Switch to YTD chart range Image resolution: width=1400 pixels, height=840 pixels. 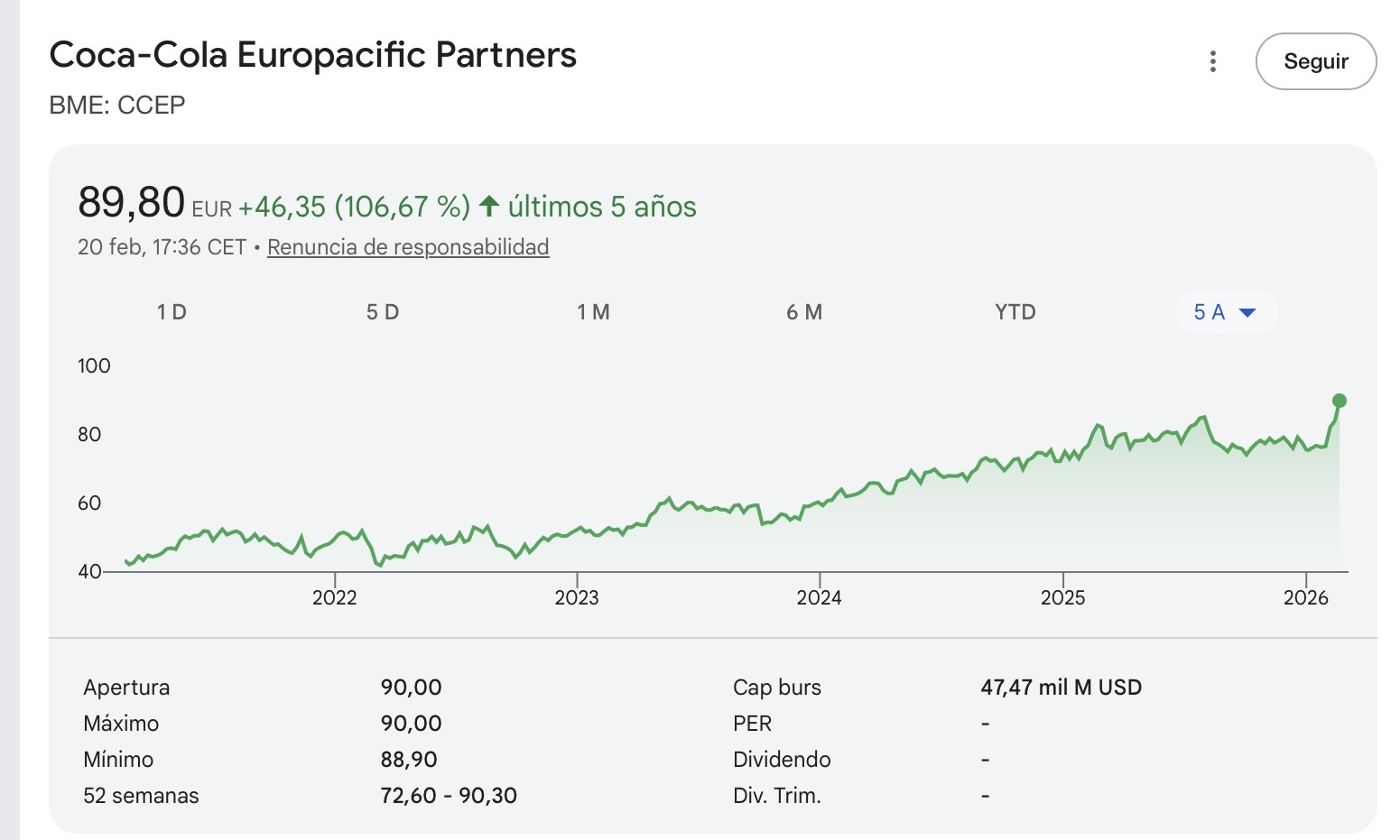(1015, 312)
